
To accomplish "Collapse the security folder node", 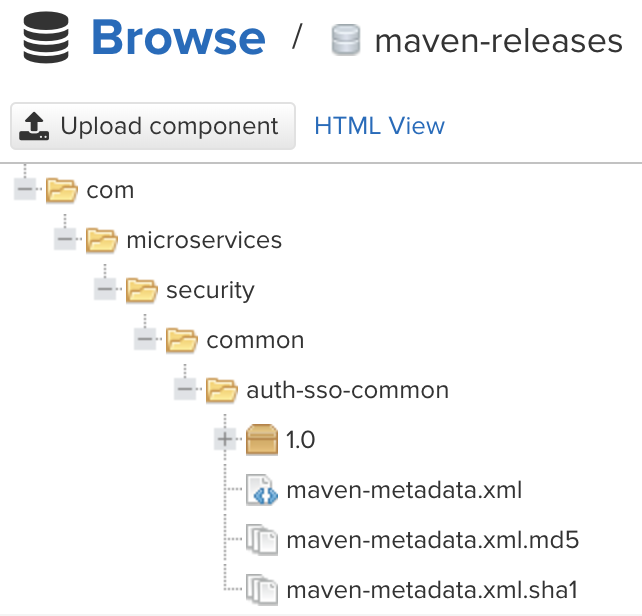I will pos(106,290).
